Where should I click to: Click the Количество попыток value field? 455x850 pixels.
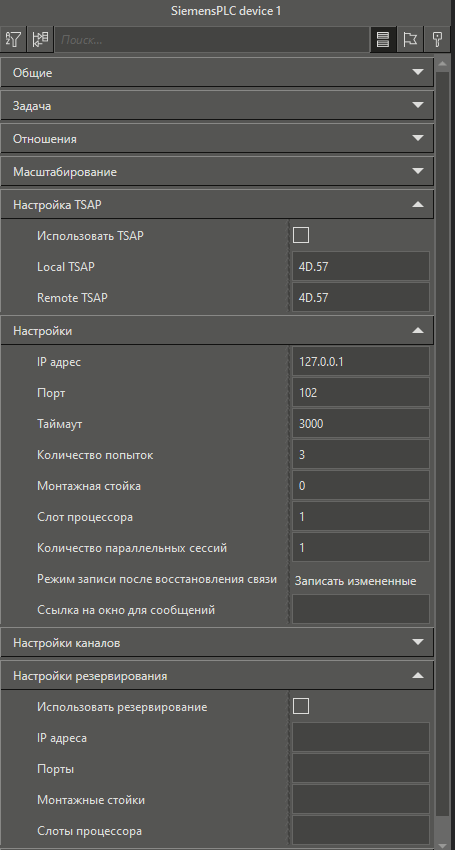point(361,454)
